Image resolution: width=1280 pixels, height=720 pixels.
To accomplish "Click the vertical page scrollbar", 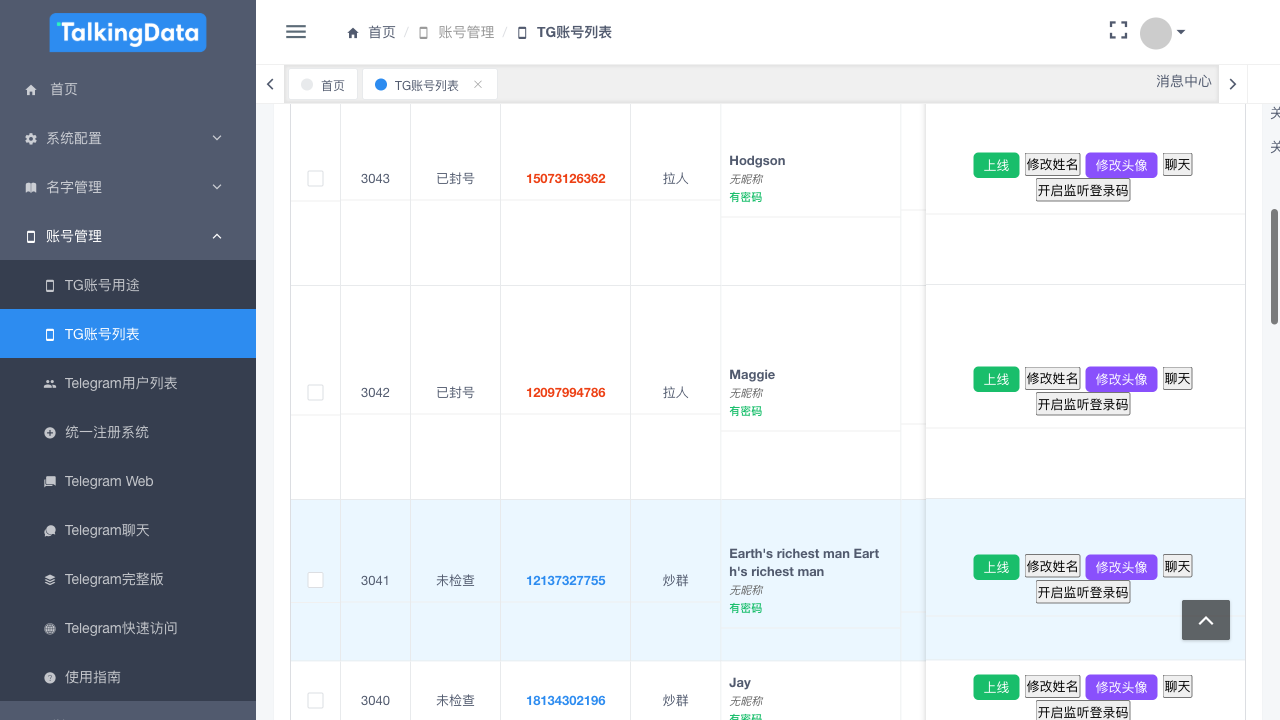I will tap(1274, 266).
